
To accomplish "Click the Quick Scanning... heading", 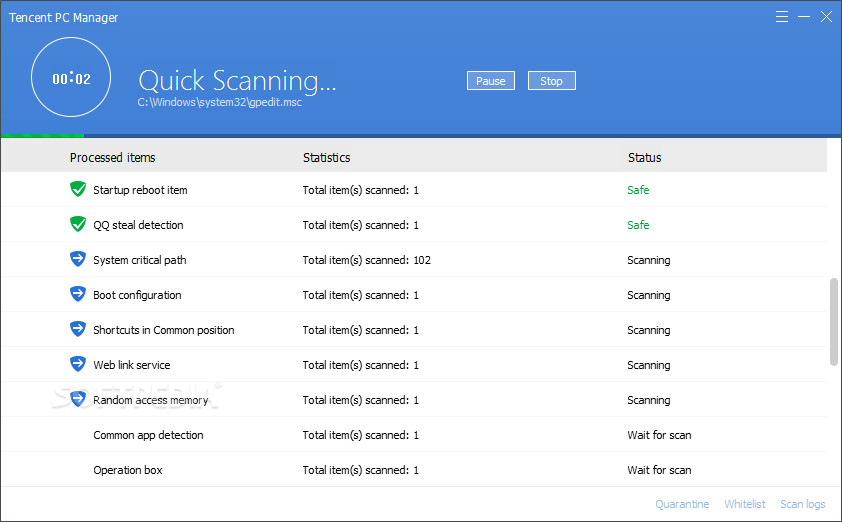I will tap(237, 81).
